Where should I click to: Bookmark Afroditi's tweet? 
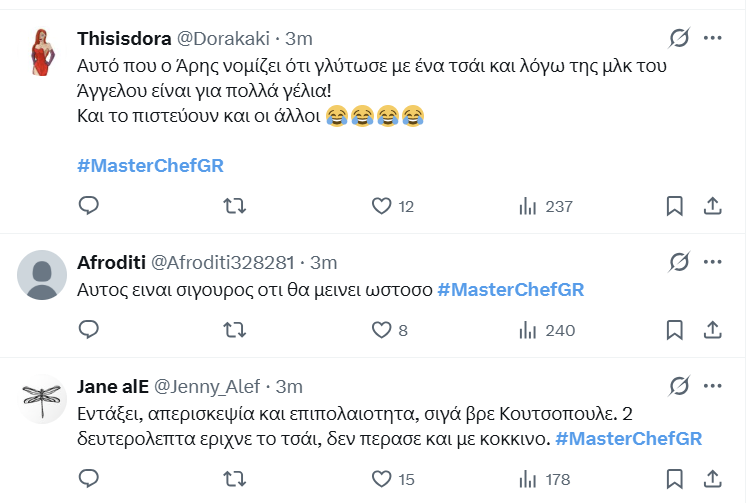tap(675, 330)
